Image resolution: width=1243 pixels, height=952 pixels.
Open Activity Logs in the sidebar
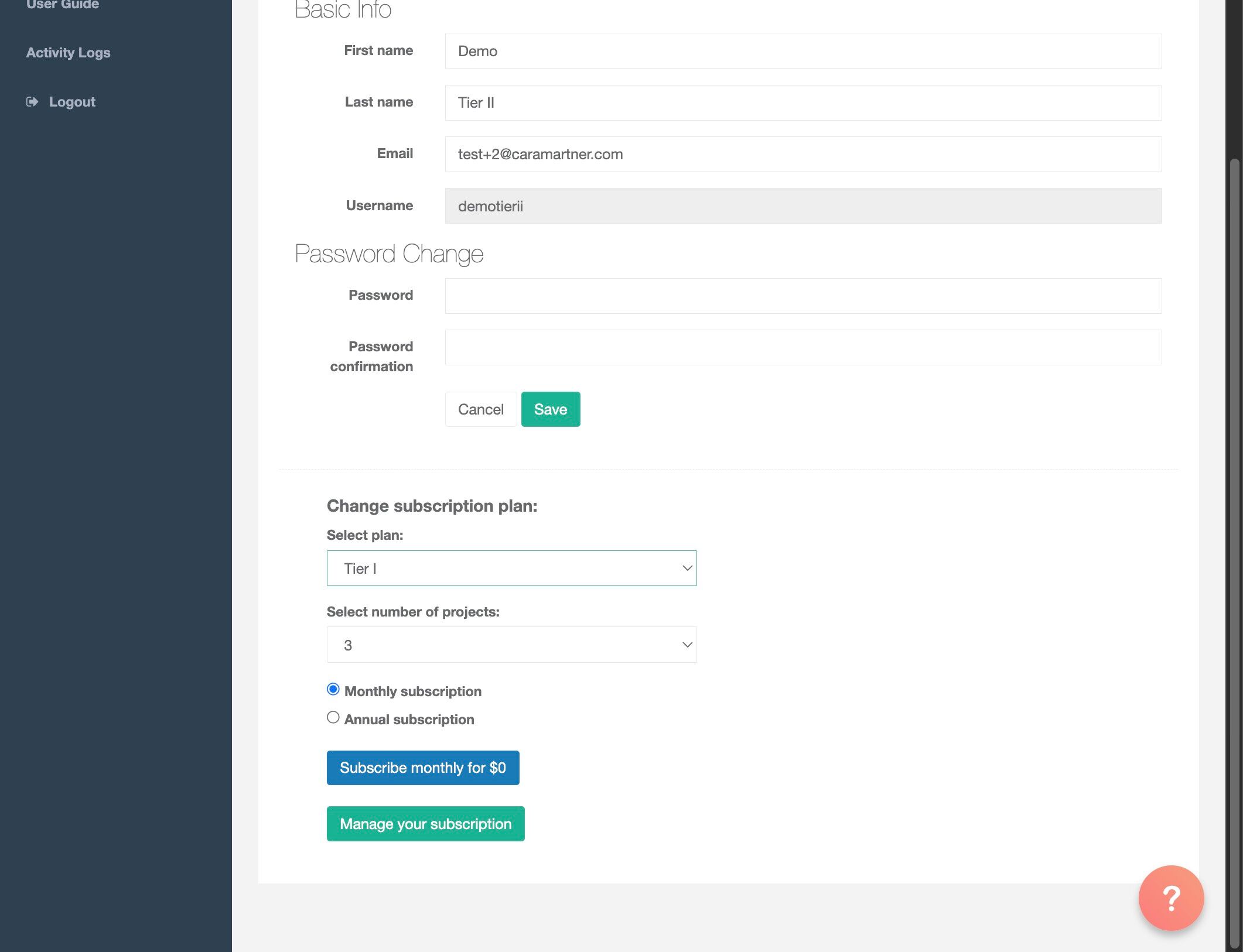pyautogui.click(x=68, y=53)
